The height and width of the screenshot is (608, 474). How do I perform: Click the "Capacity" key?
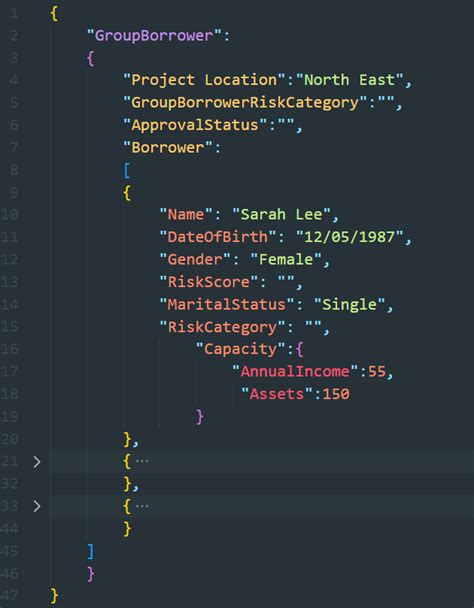(x=240, y=349)
